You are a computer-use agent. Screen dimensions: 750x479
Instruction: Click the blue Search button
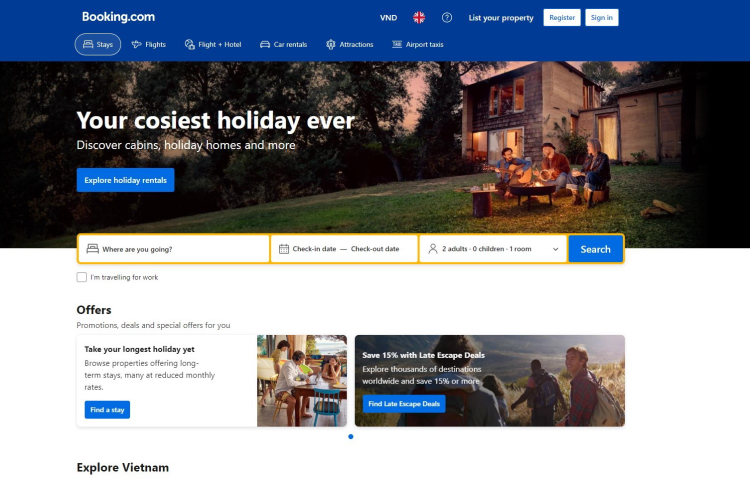tap(596, 249)
